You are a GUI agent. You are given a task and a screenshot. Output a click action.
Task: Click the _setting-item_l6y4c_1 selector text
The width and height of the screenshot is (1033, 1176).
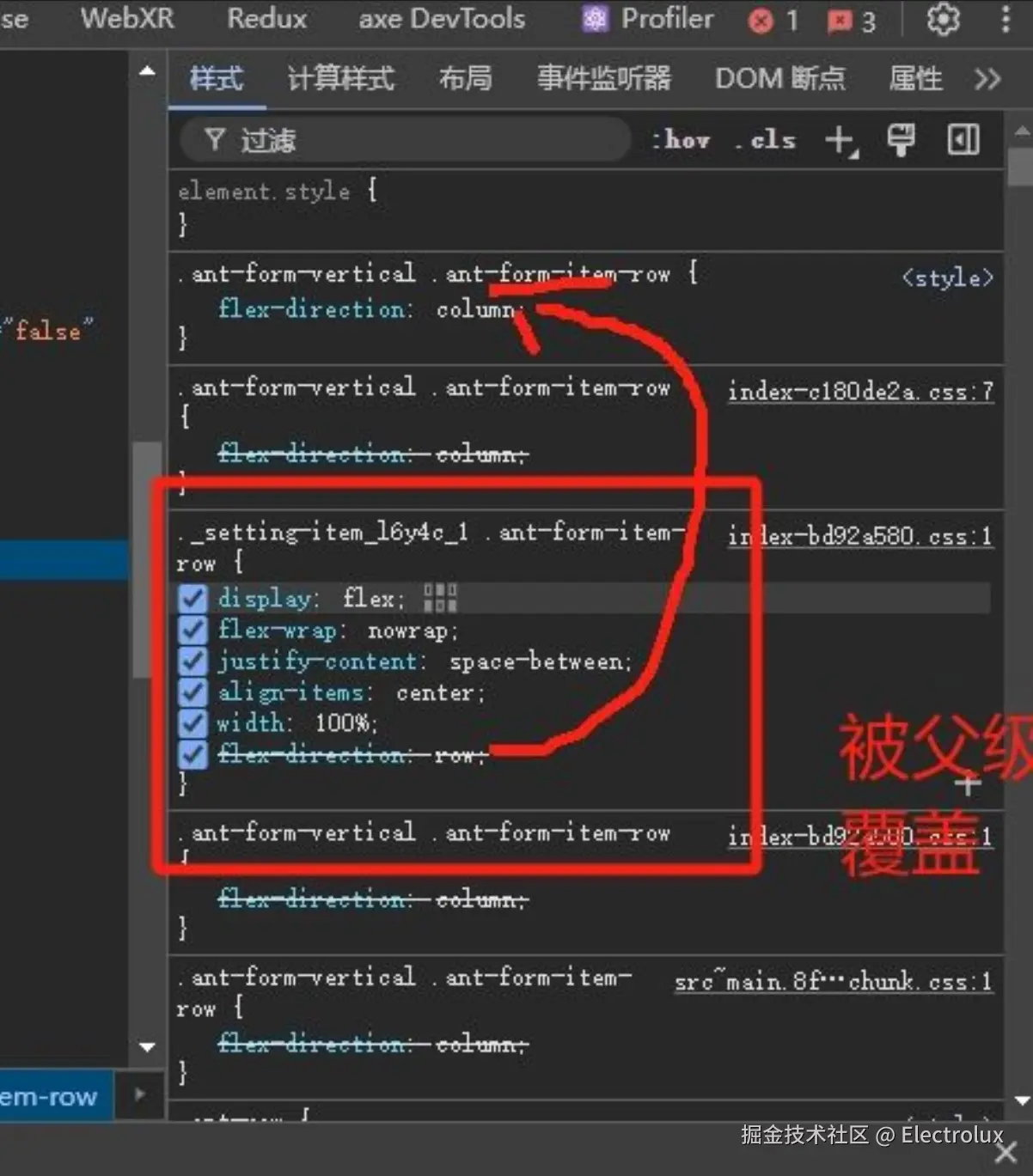[325, 533]
